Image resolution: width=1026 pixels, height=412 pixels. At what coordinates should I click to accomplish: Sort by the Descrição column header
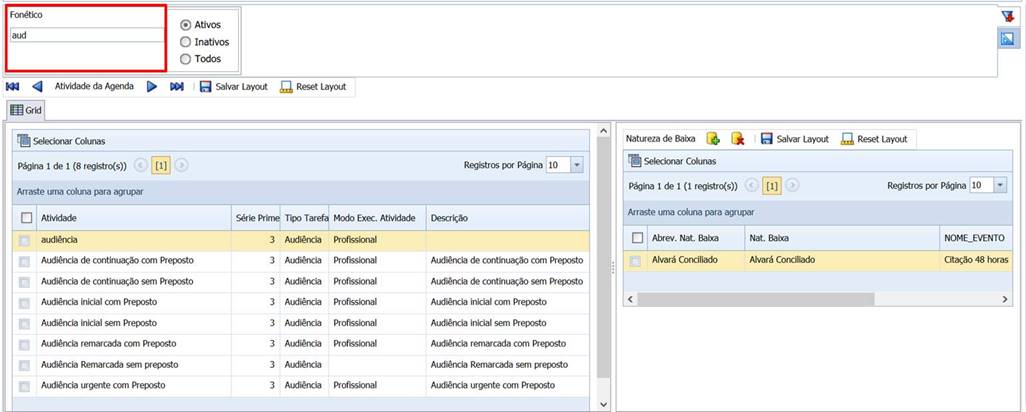tap(508, 218)
